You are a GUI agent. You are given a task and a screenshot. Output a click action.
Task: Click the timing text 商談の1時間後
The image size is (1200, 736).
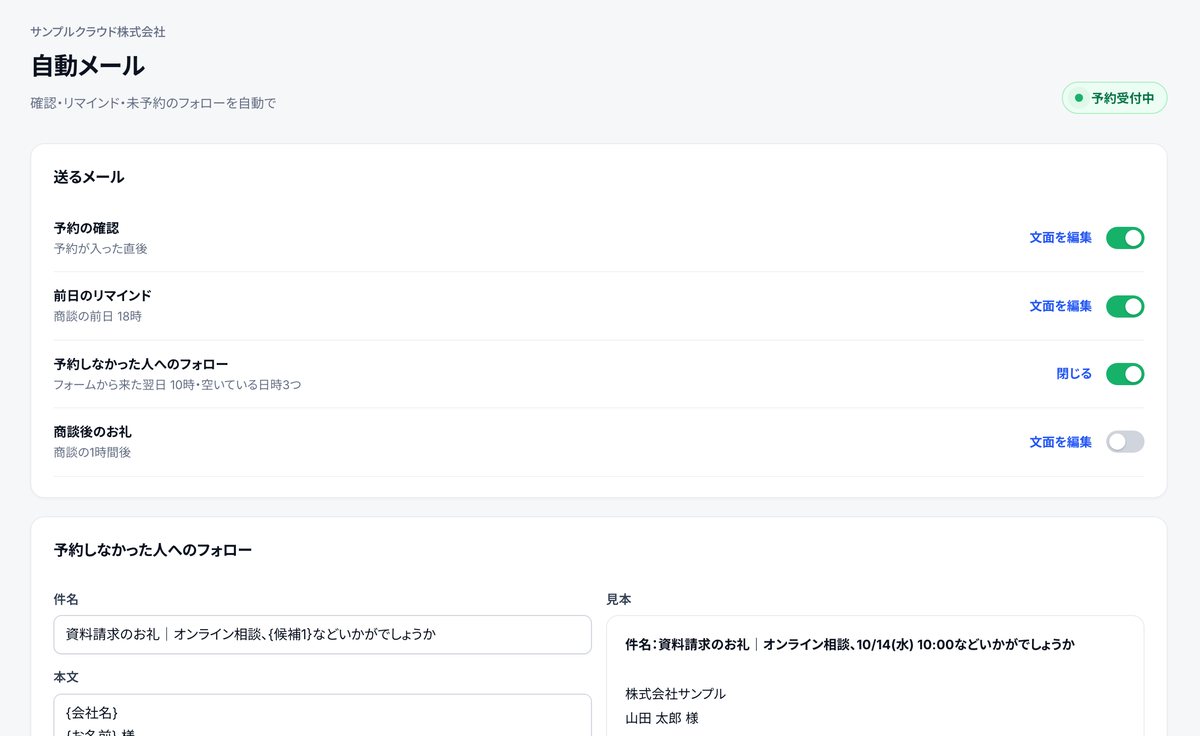pyautogui.click(x=92, y=452)
